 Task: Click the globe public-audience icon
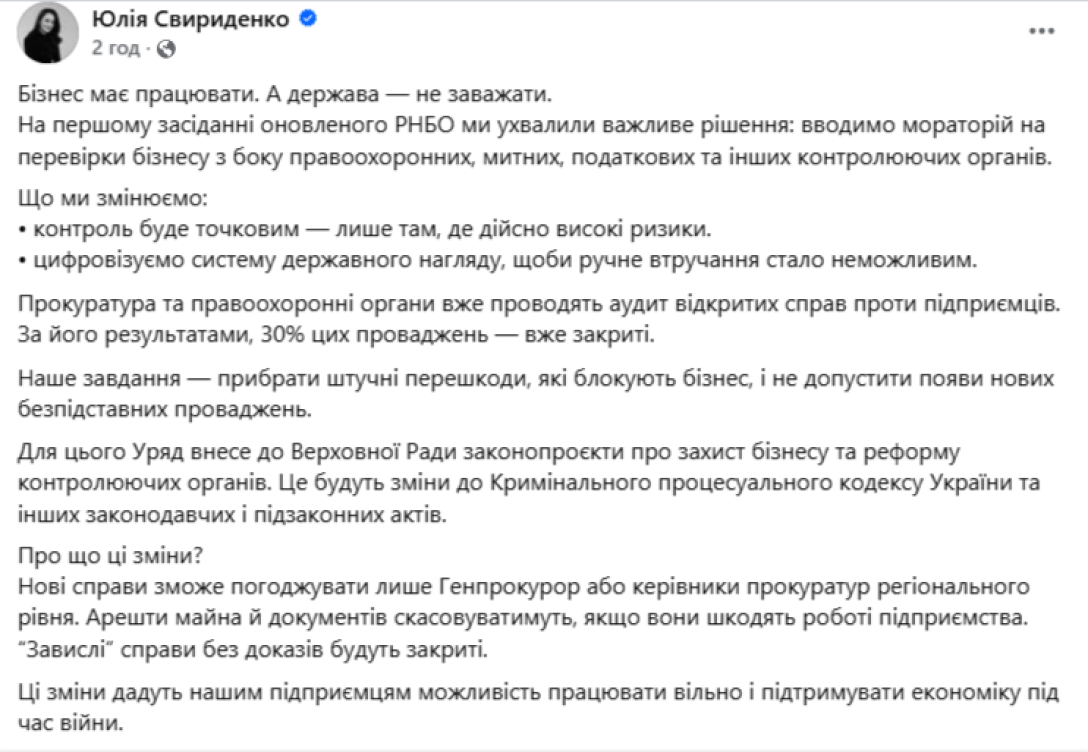coord(167,48)
